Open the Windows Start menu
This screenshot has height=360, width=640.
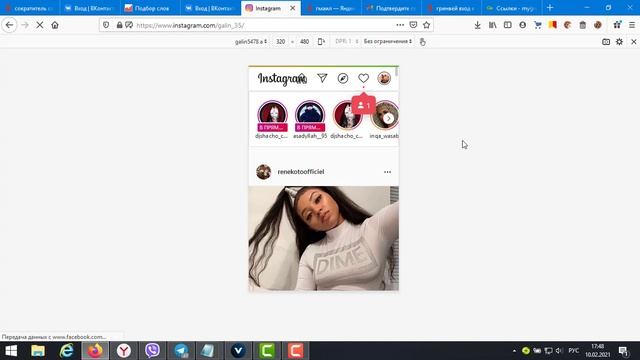11,351
